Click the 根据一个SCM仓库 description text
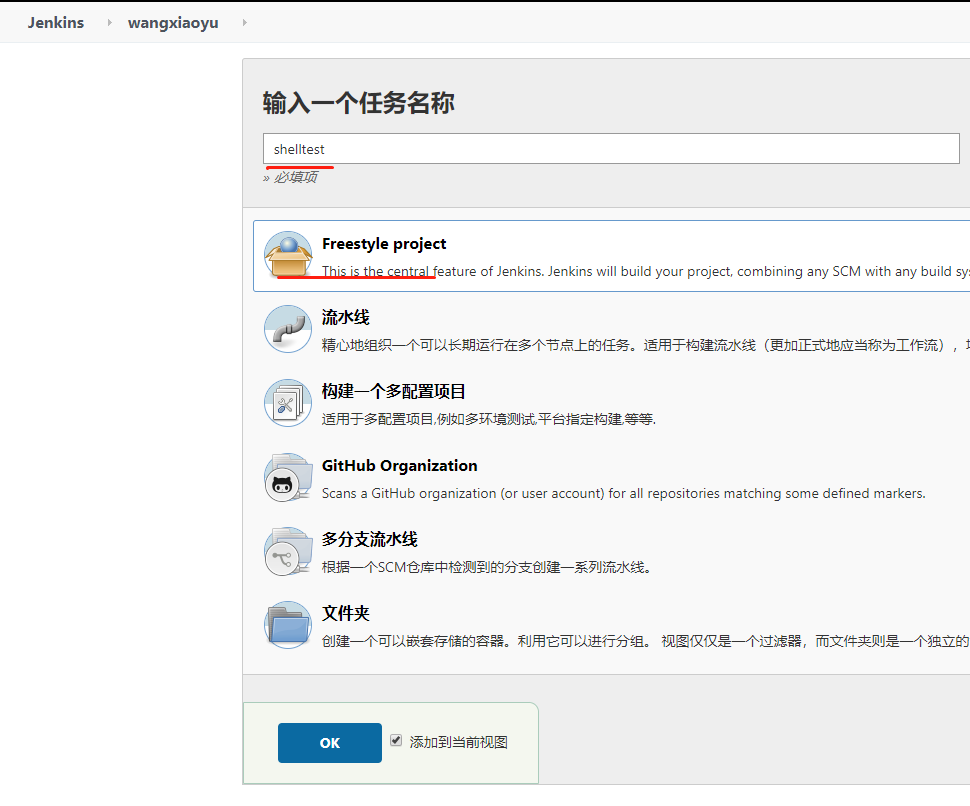 (x=487, y=567)
